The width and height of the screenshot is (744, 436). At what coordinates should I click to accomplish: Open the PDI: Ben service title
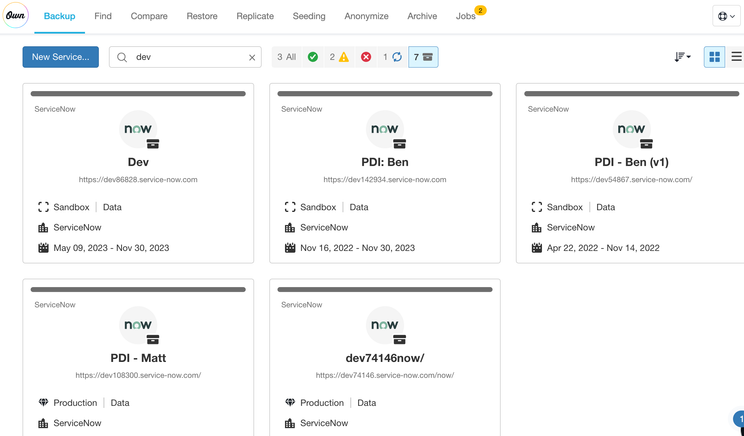coord(385,162)
